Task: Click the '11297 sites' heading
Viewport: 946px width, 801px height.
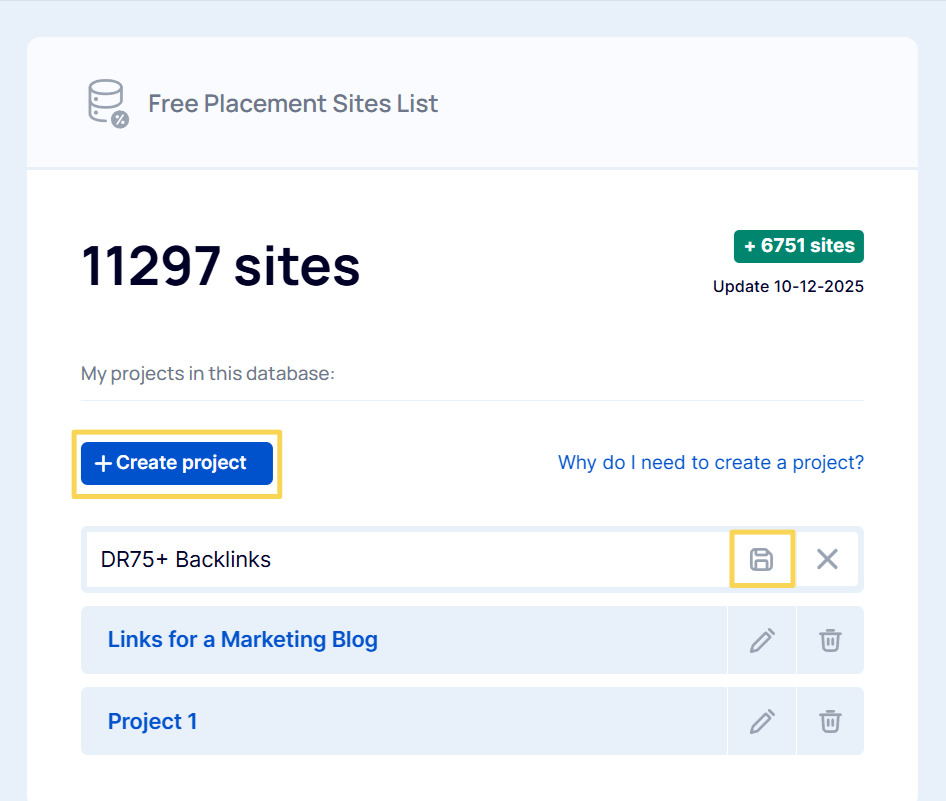Action: [x=220, y=266]
